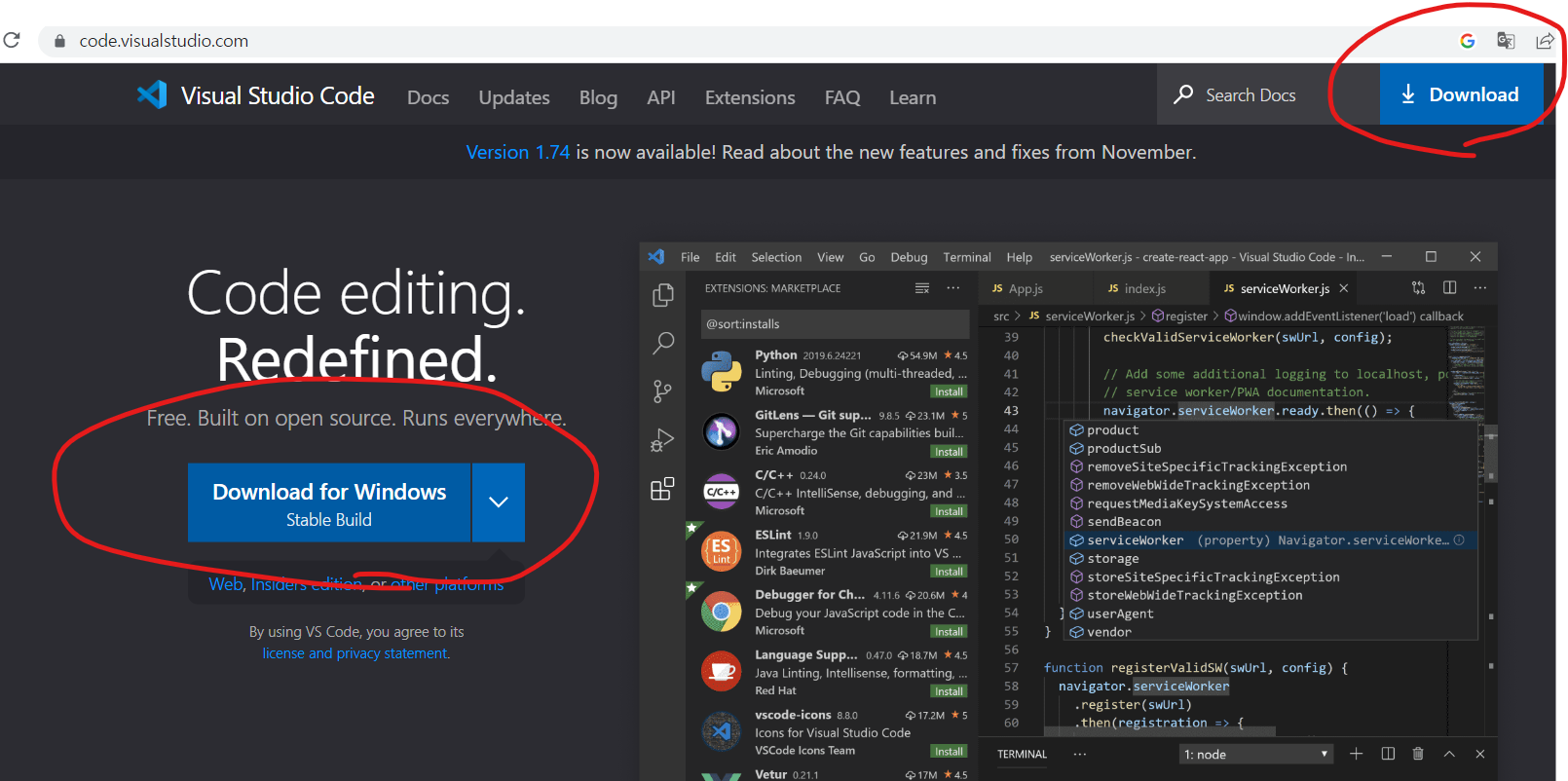Click the top-right Download button
Image resolution: width=1568 pixels, height=781 pixels.
1461,94
